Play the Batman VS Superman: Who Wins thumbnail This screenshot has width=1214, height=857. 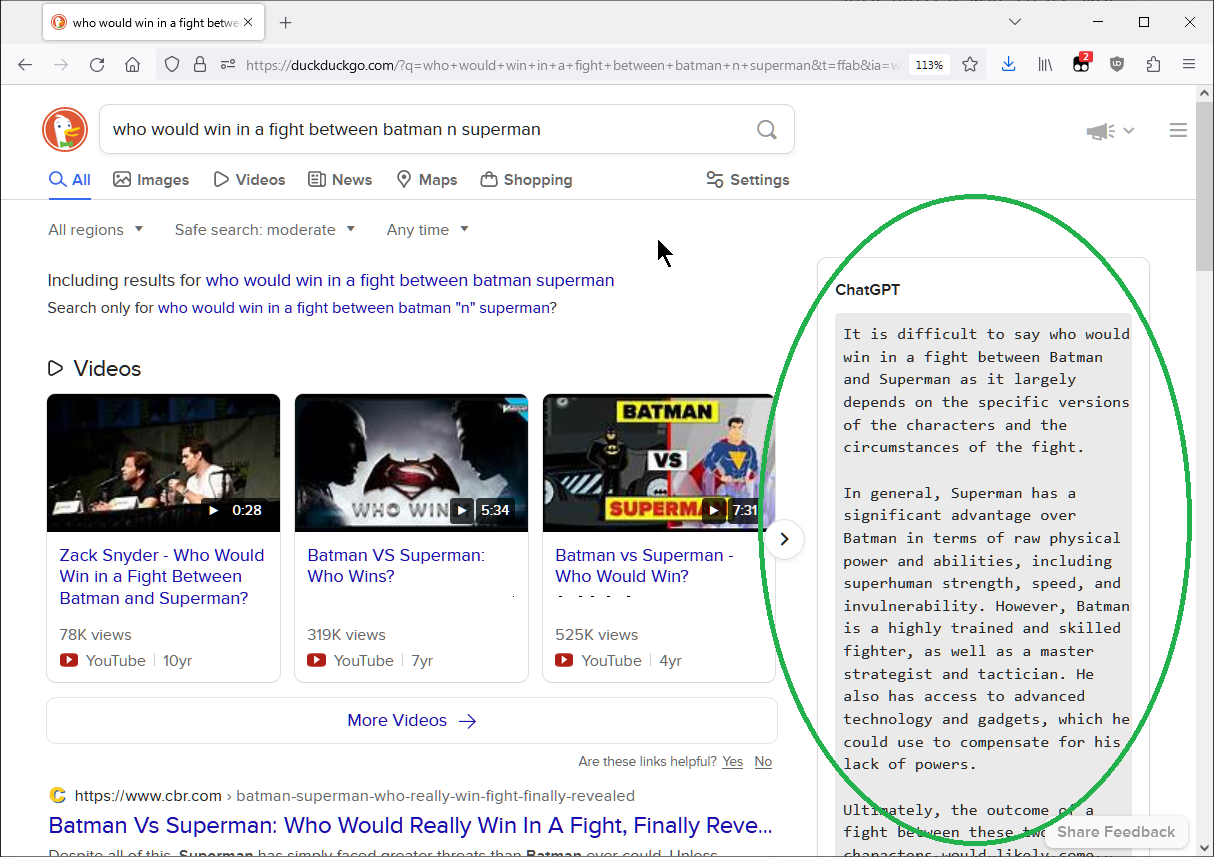coord(411,463)
